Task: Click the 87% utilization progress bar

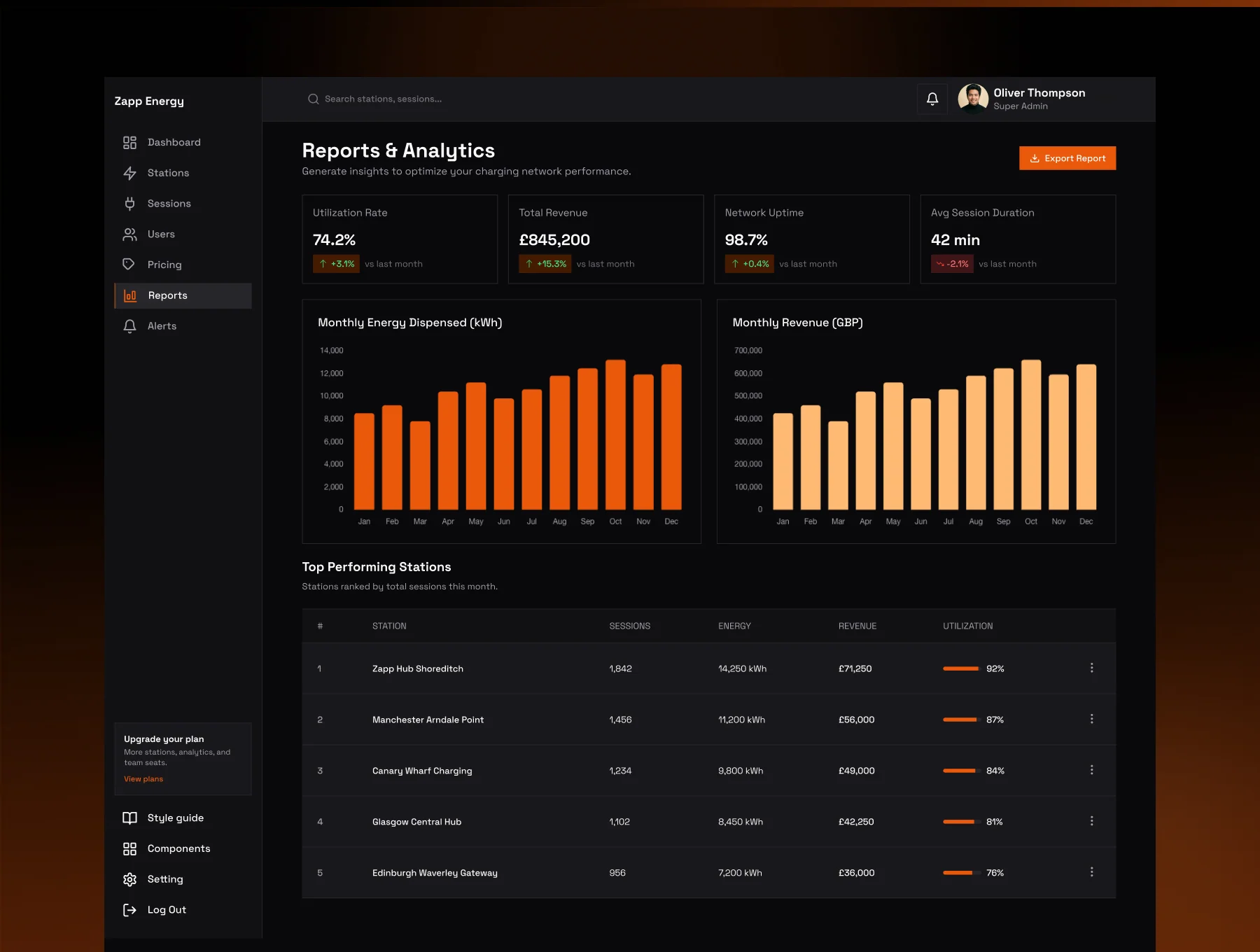Action: tap(961, 720)
